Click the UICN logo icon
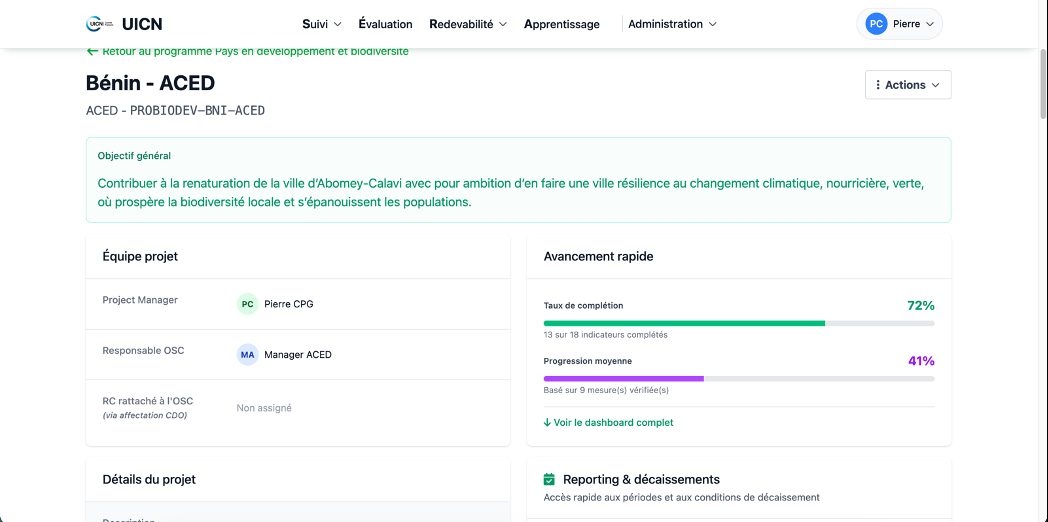1048x522 pixels. tap(100, 24)
